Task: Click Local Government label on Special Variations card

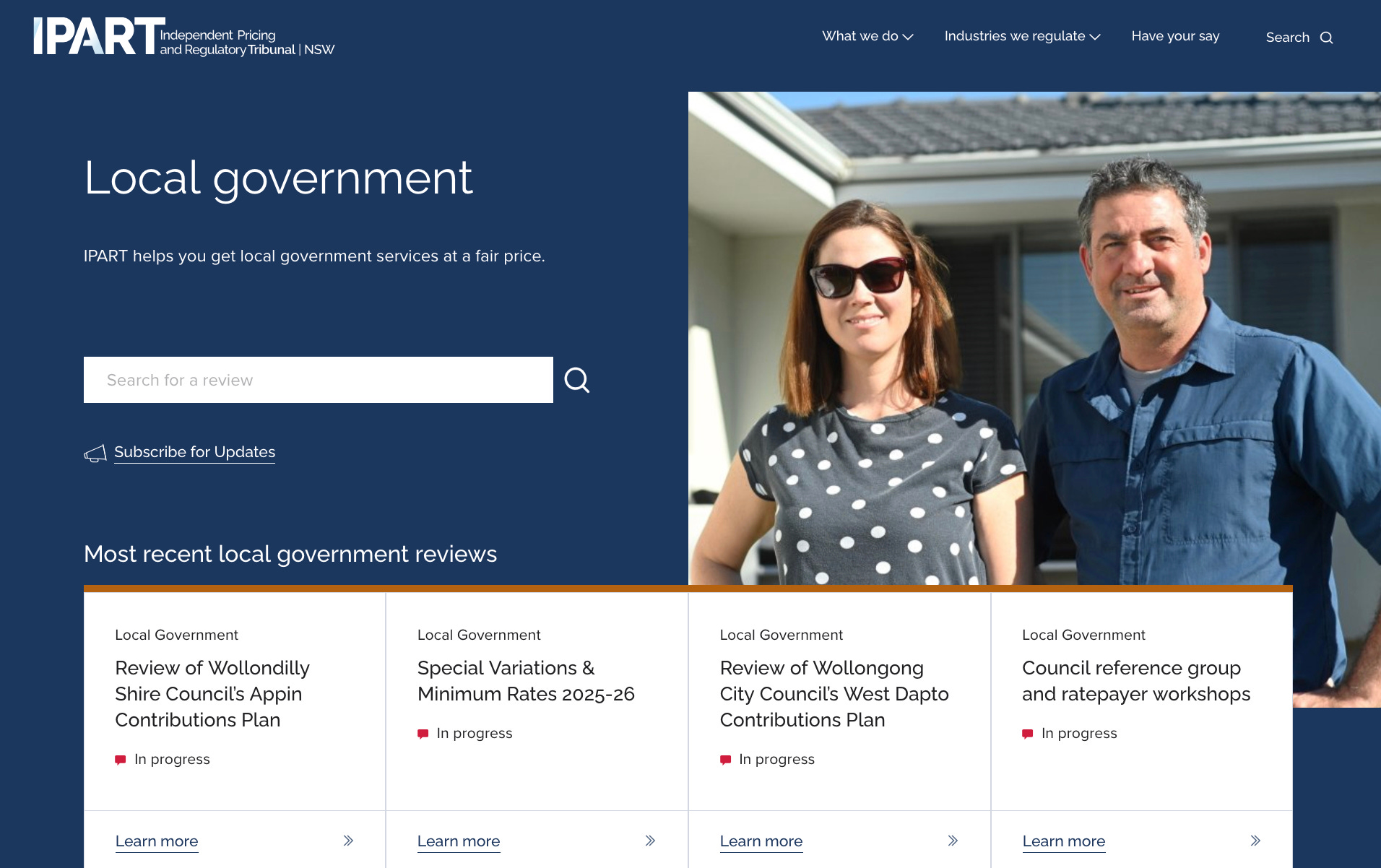Action: coord(479,635)
